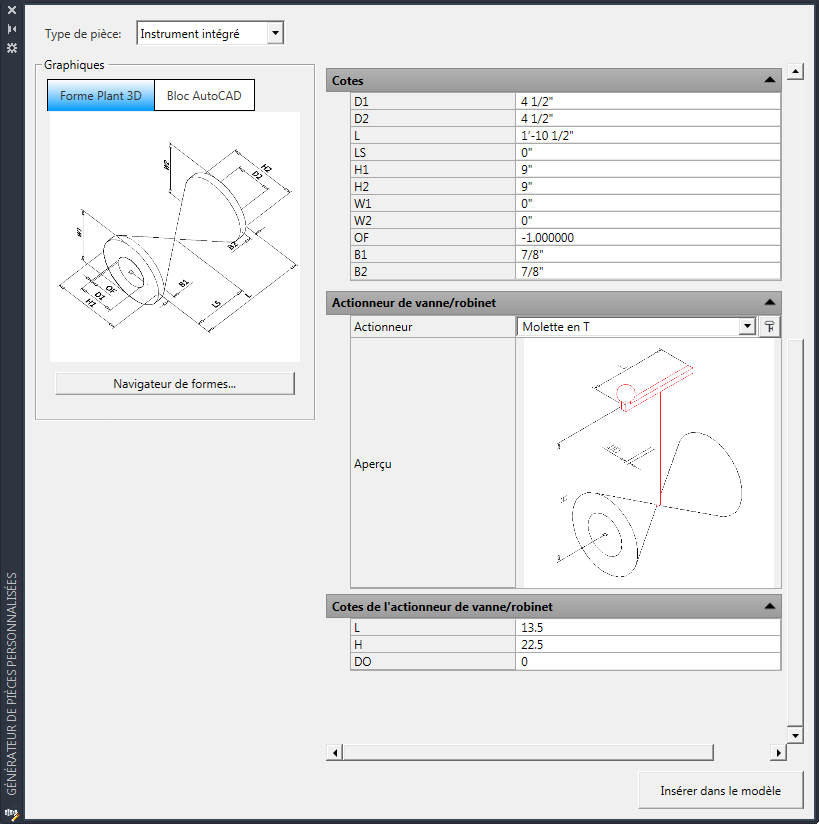The width and height of the screenshot is (819, 824).
Task: Edit the OF value -1.000000
Action: 648,238
